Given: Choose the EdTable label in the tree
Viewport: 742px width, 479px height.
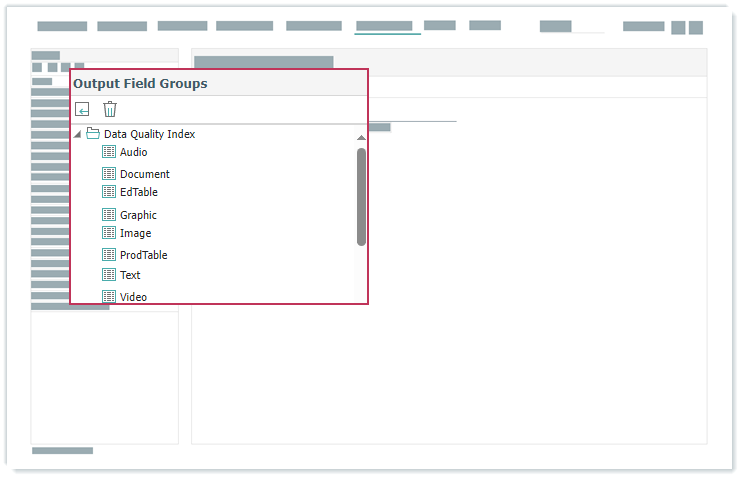Looking at the screenshot, I should (x=138, y=192).
